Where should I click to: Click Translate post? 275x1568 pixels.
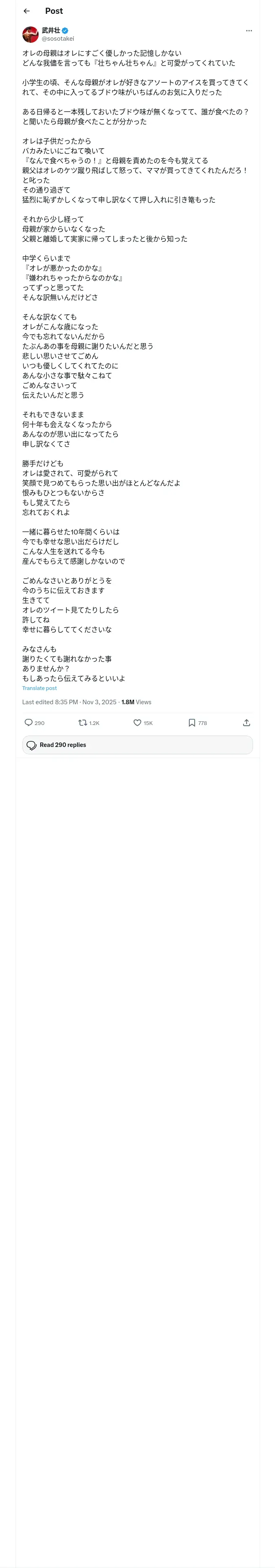(39, 688)
